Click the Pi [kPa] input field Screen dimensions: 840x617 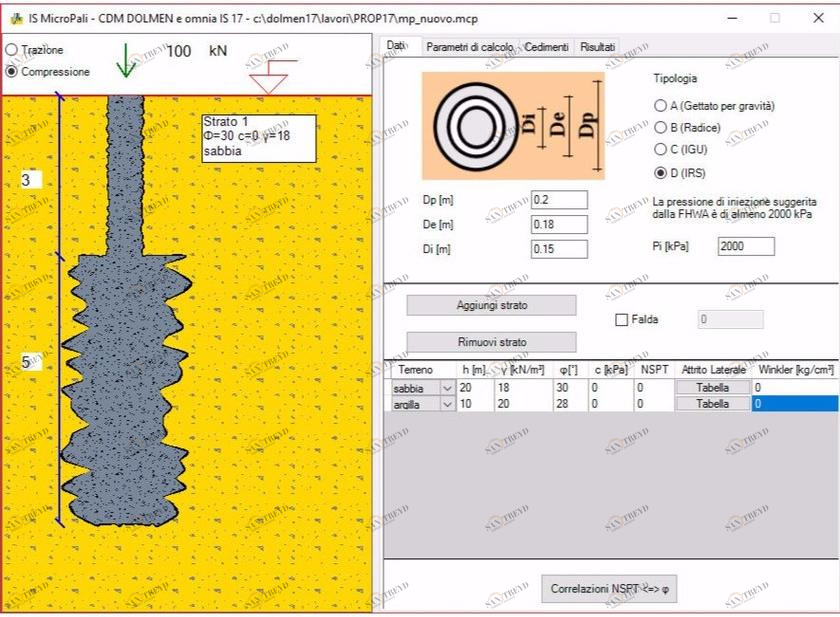pos(745,246)
